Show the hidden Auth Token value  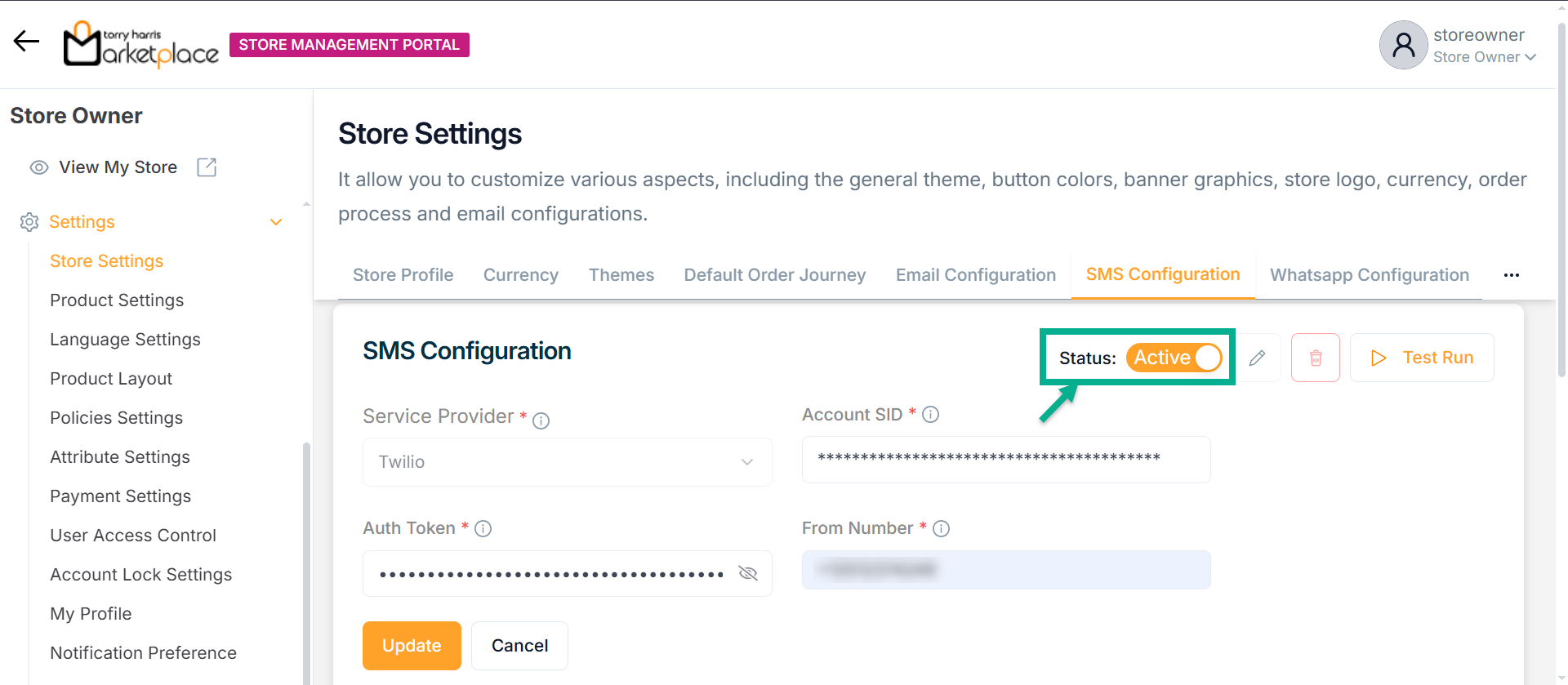tap(747, 573)
